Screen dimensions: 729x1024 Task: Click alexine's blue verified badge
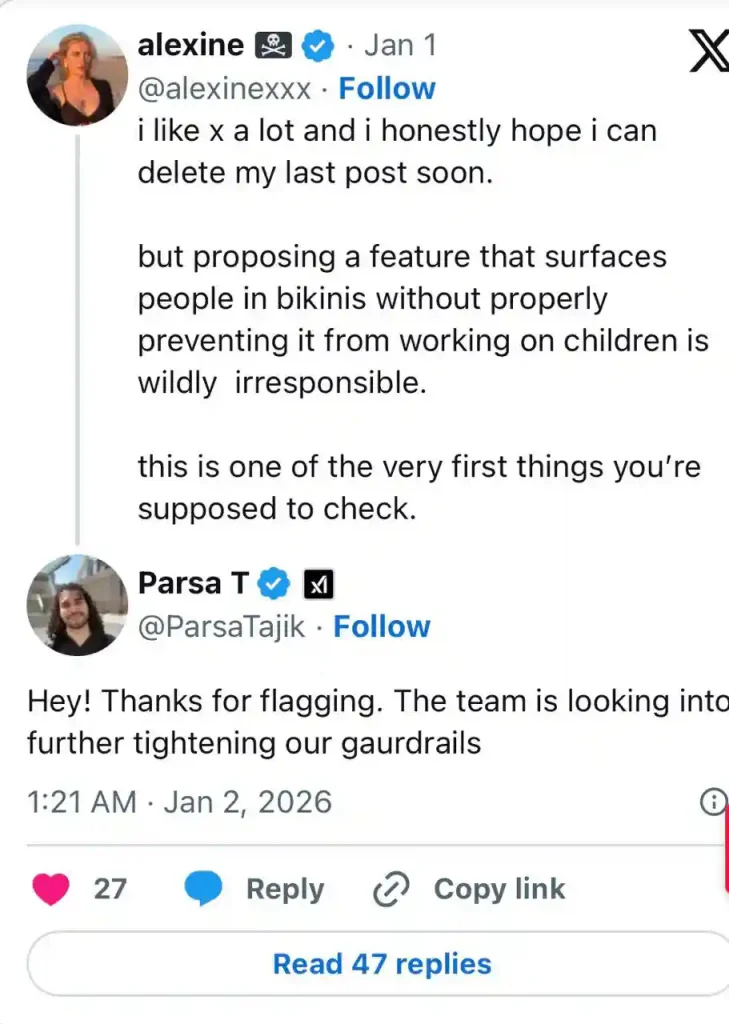coord(319,46)
